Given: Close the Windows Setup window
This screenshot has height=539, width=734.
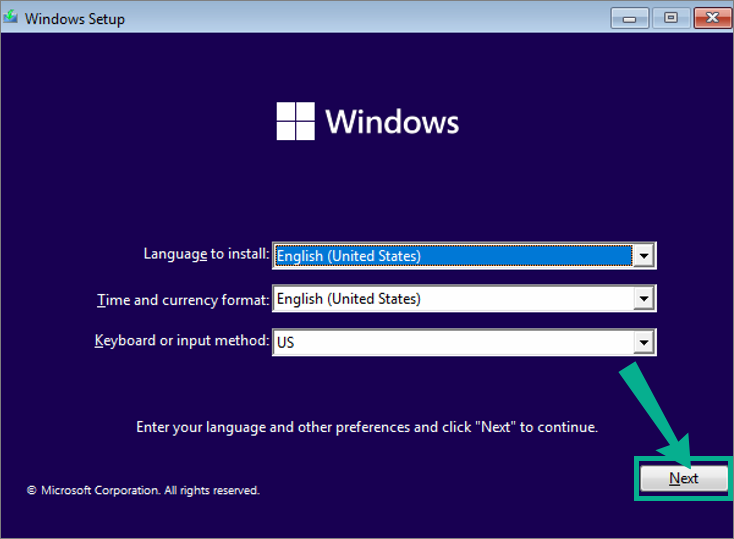Looking at the screenshot, I should tap(712, 18).
